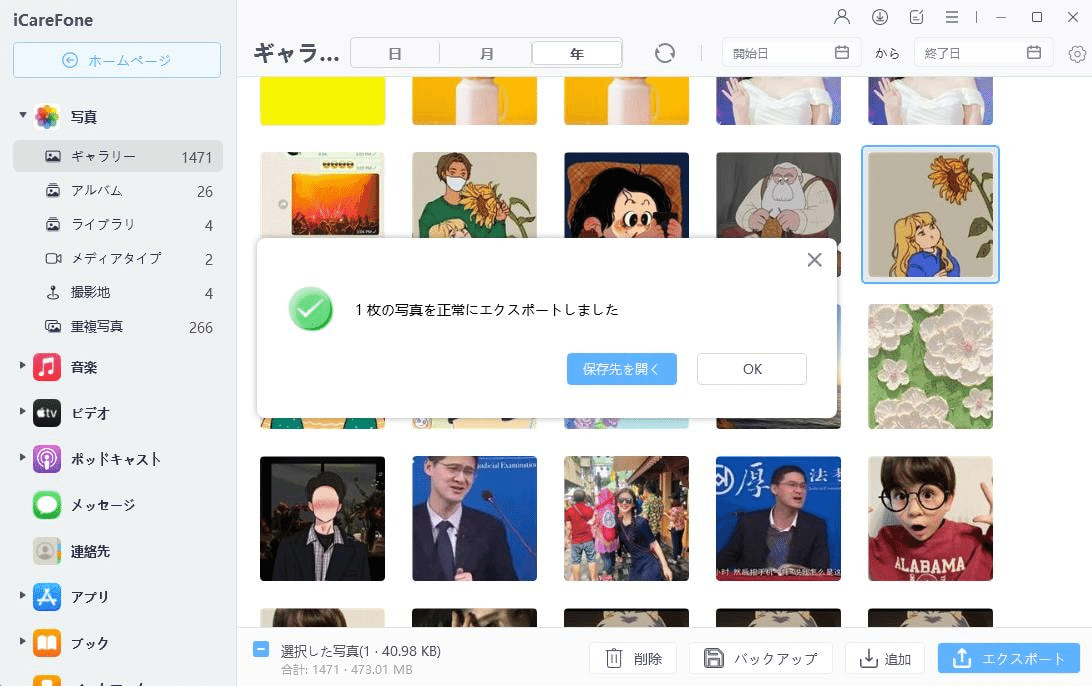Screen dimensions: 1092x686
Task: Open the end date calendar icon
Action: [x=1034, y=52]
